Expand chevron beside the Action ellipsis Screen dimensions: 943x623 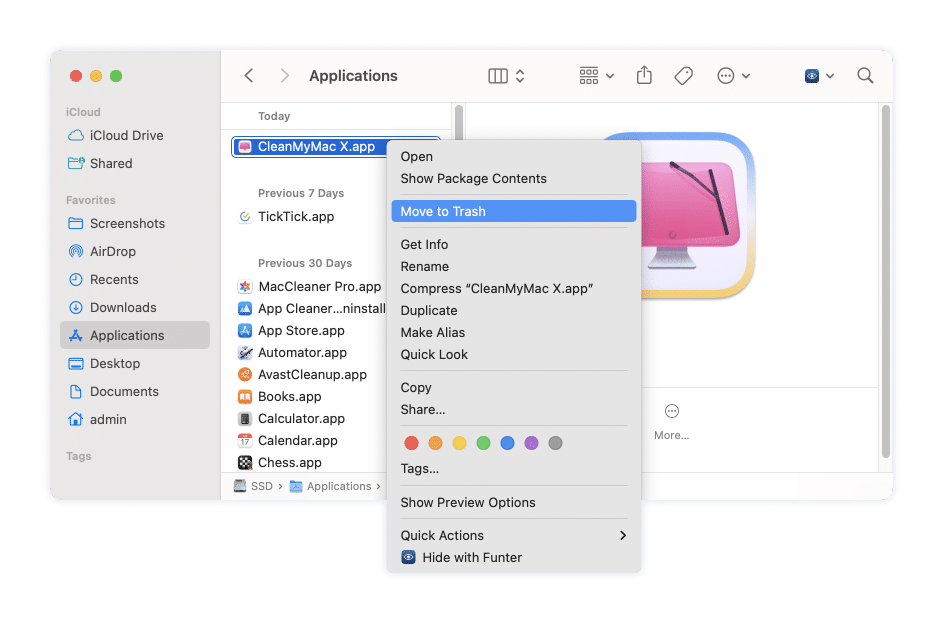pyautogui.click(x=746, y=76)
